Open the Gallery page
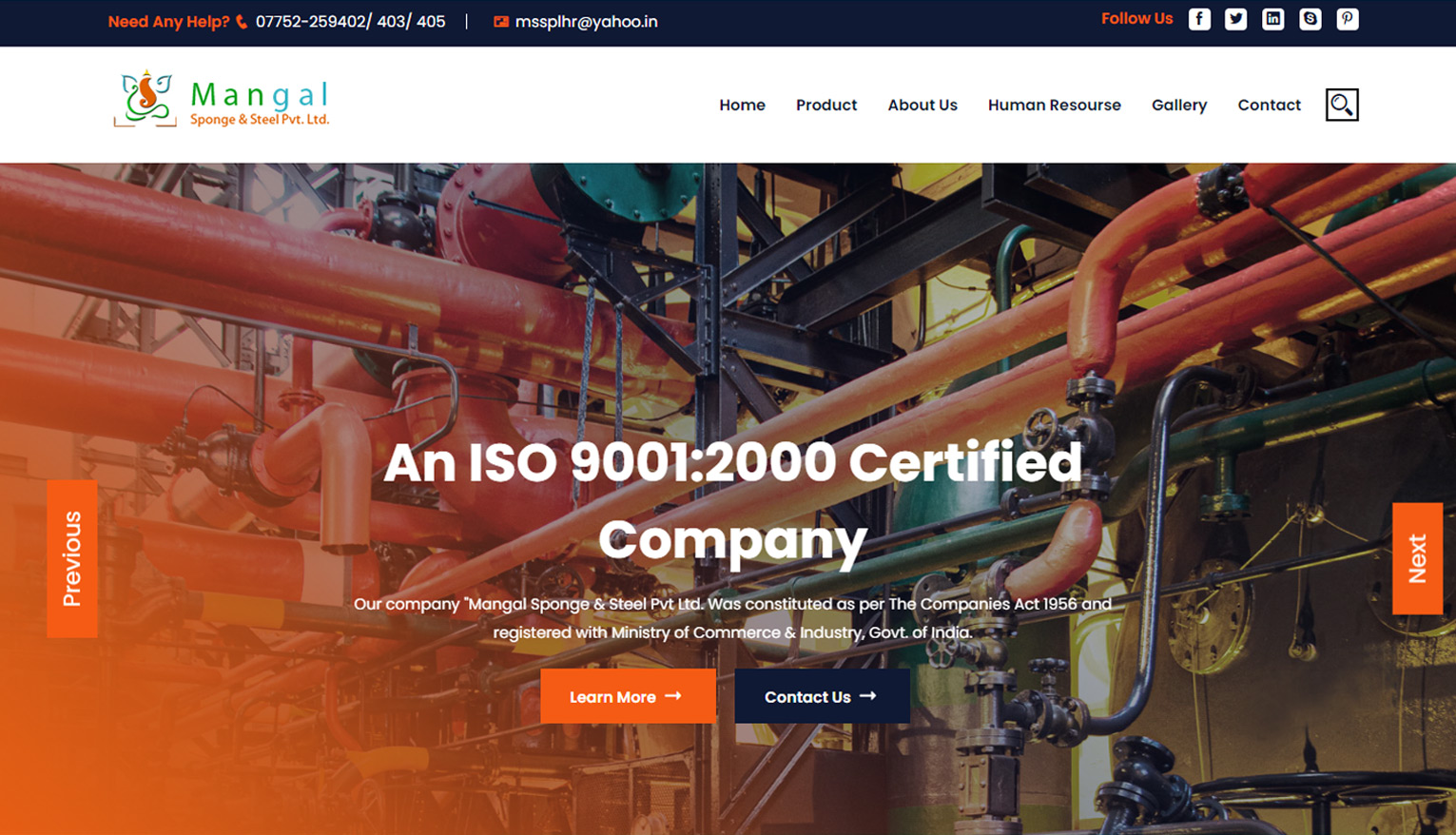Image resolution: width=1456 pixels, height=835 pixels. [1178, 105]
